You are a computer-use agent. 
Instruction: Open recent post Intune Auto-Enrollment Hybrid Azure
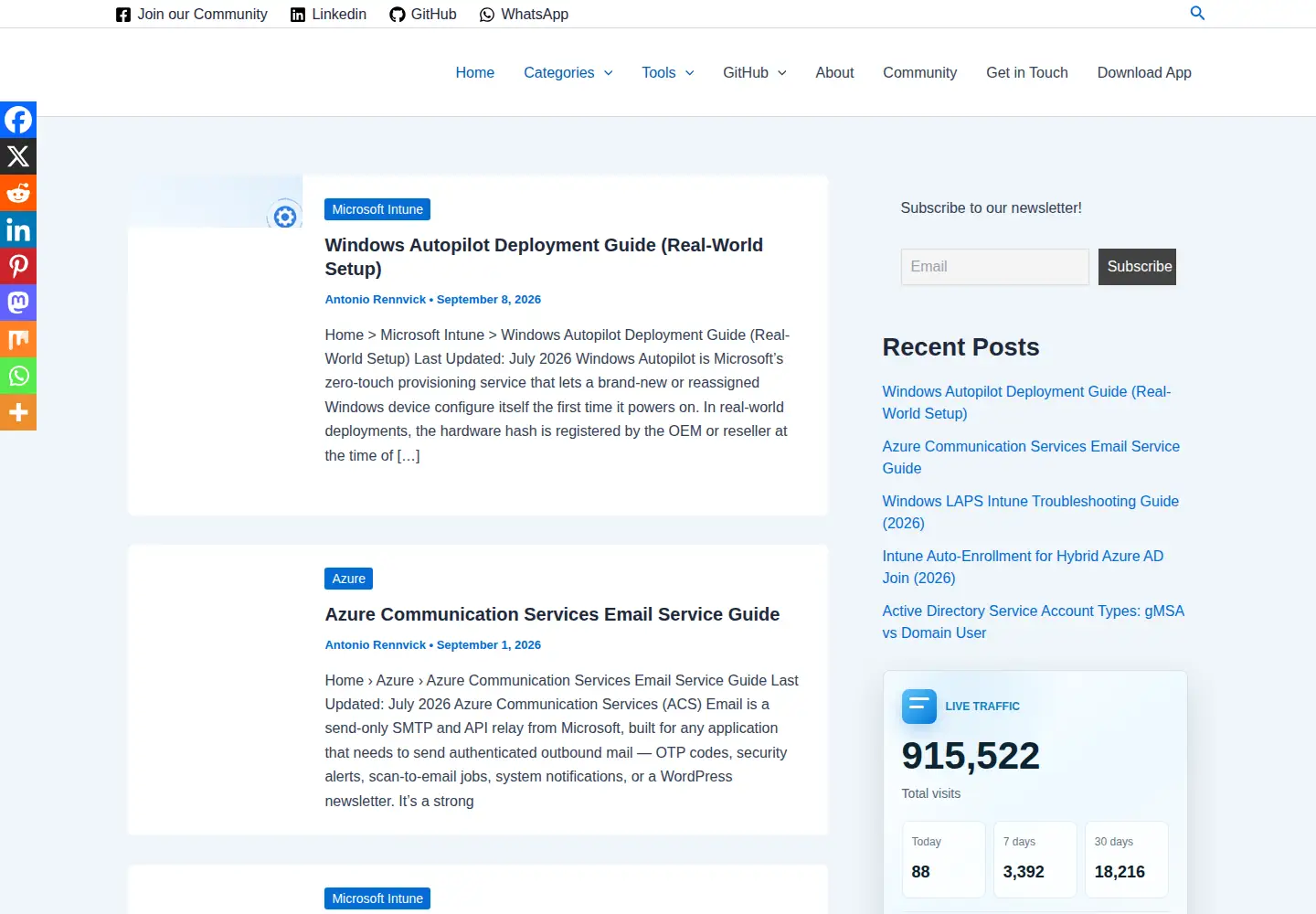[x=1023, y=567]
